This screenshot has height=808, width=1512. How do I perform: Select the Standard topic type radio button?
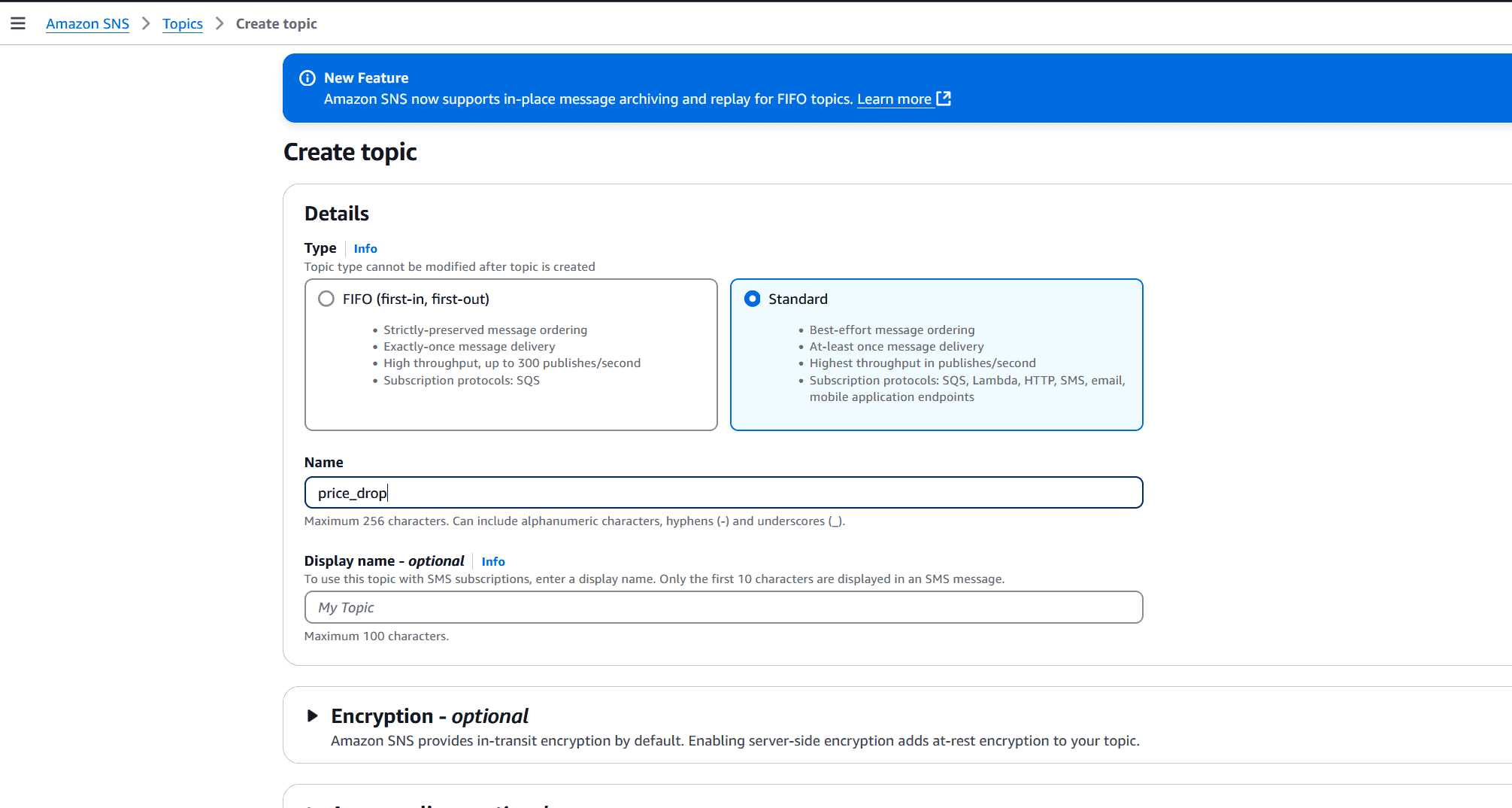click(752, 299)
